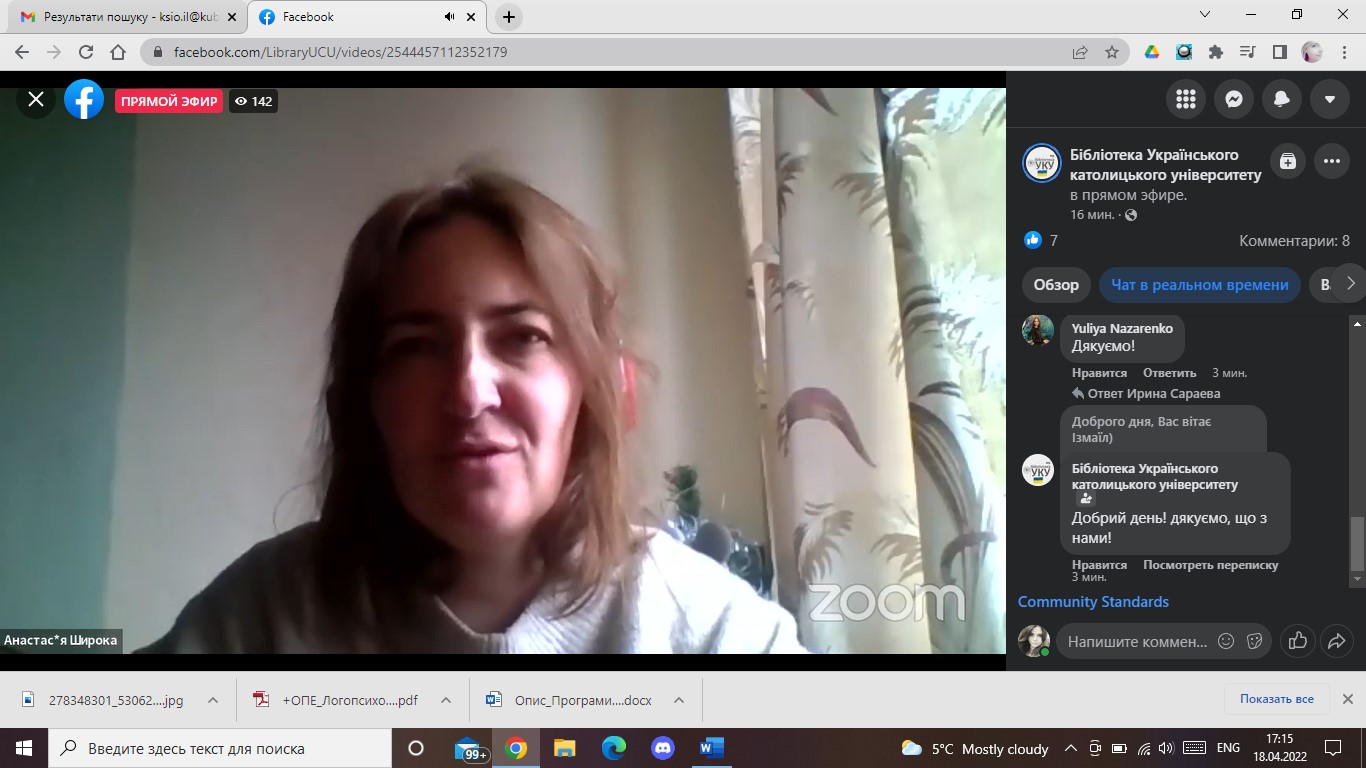Save the video using the bookmark-plus button
This screenshot has height=768, width=1366.
pyautogui.click(x=1288, y=161)
